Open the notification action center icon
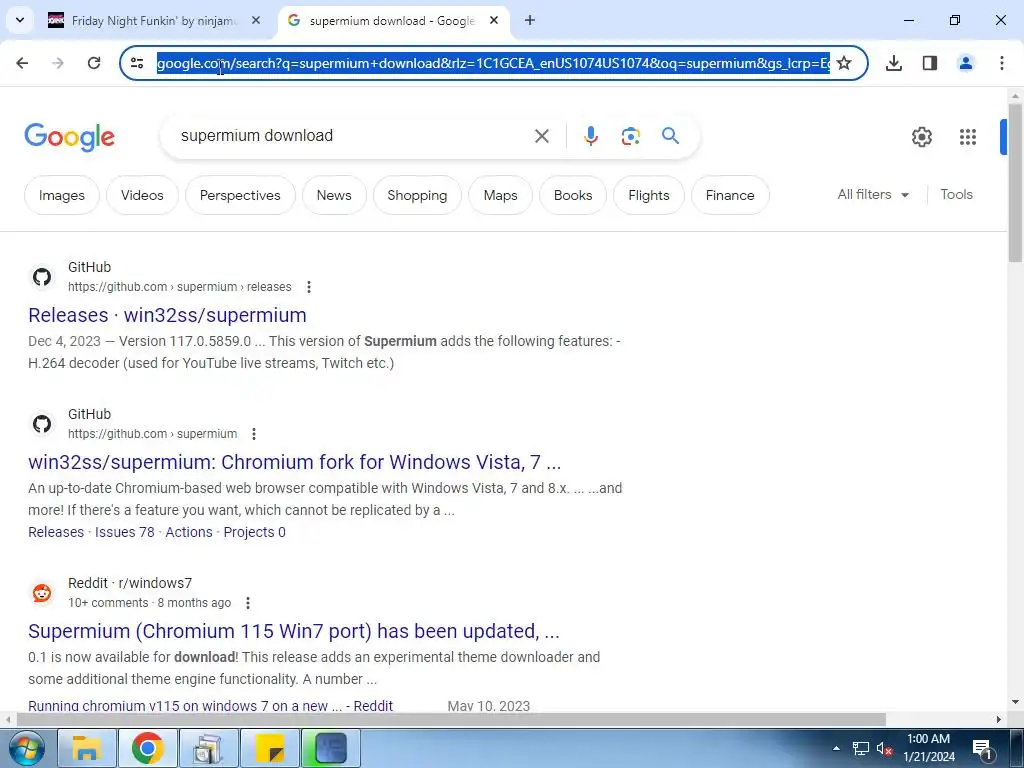The height and width of the screenshot is (768, 1024). coord(982,748)
